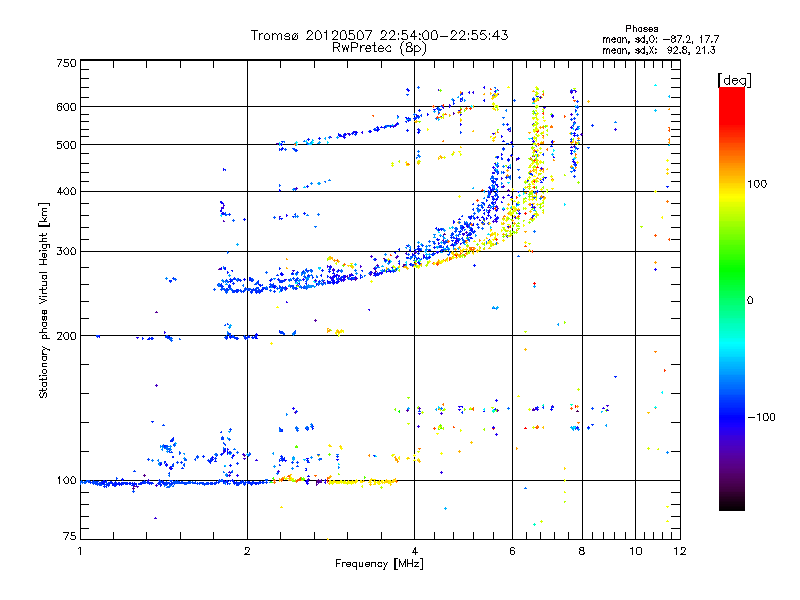Click the [deg] colorbar unit label

[734, 79]
